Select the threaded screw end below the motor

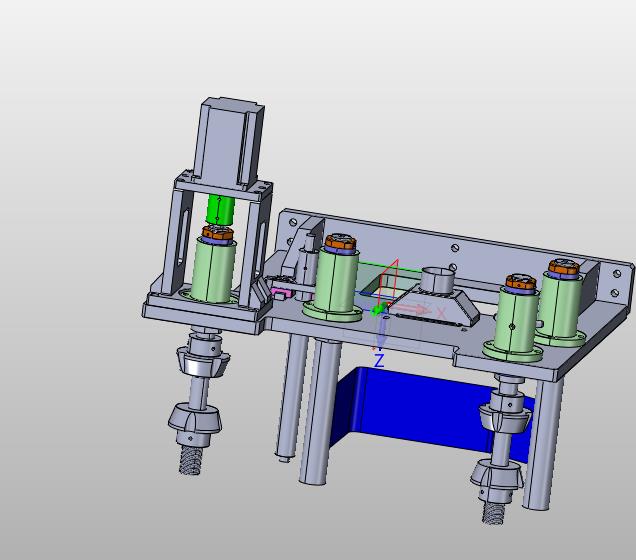(x=190, y=459)
